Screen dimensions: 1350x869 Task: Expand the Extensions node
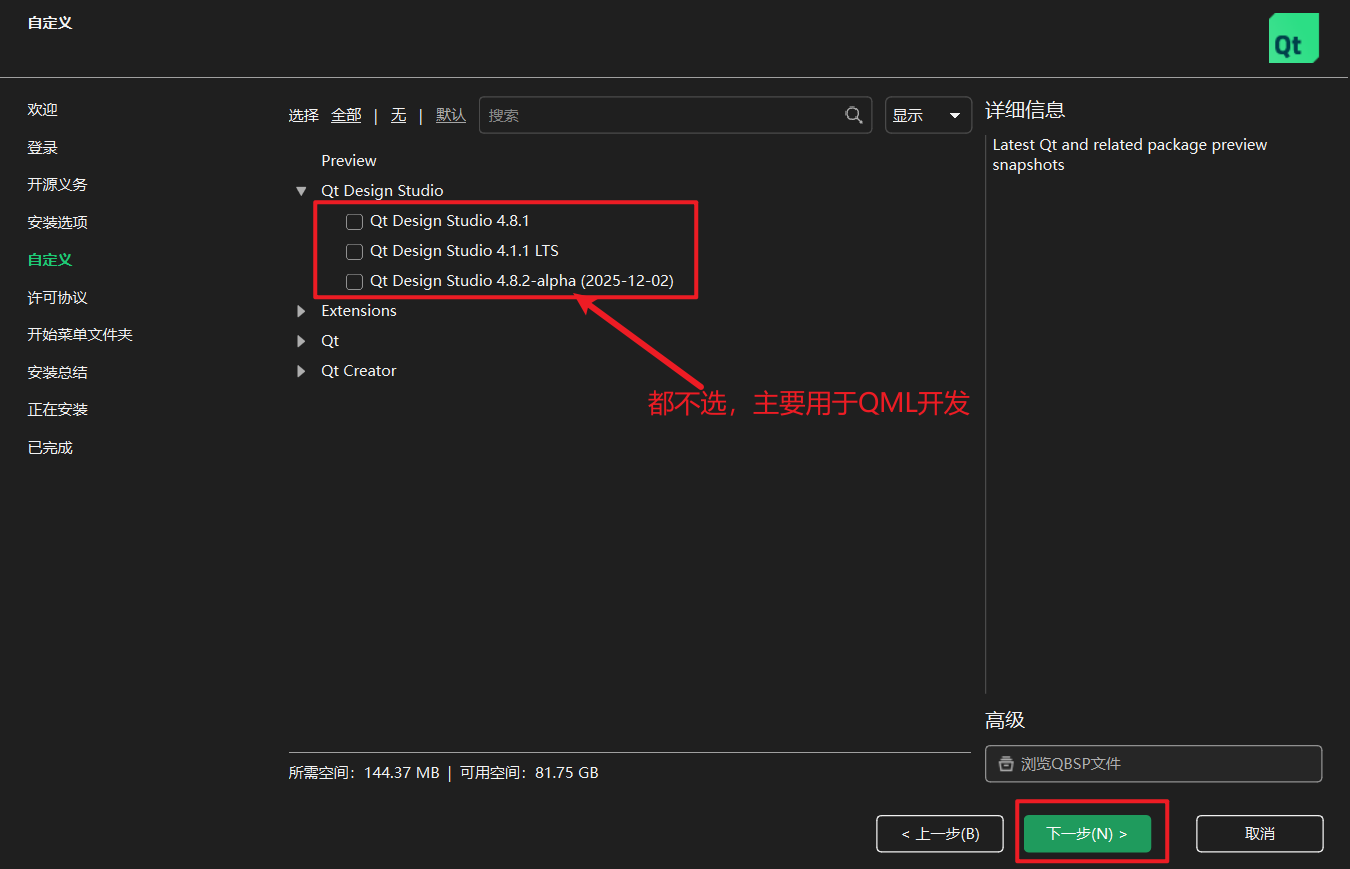tap(301, 311)
